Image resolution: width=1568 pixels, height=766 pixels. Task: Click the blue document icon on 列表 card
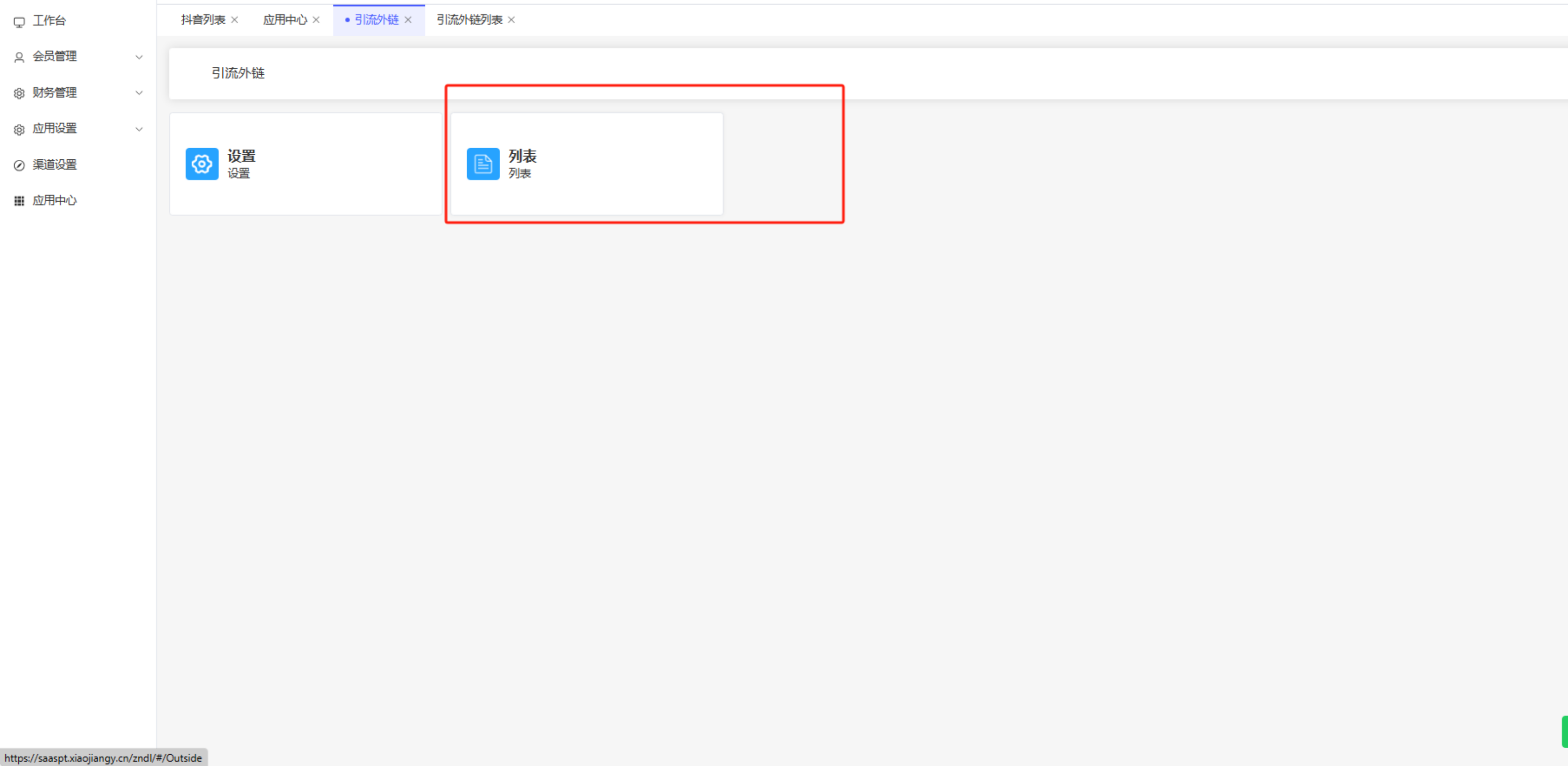483,164
